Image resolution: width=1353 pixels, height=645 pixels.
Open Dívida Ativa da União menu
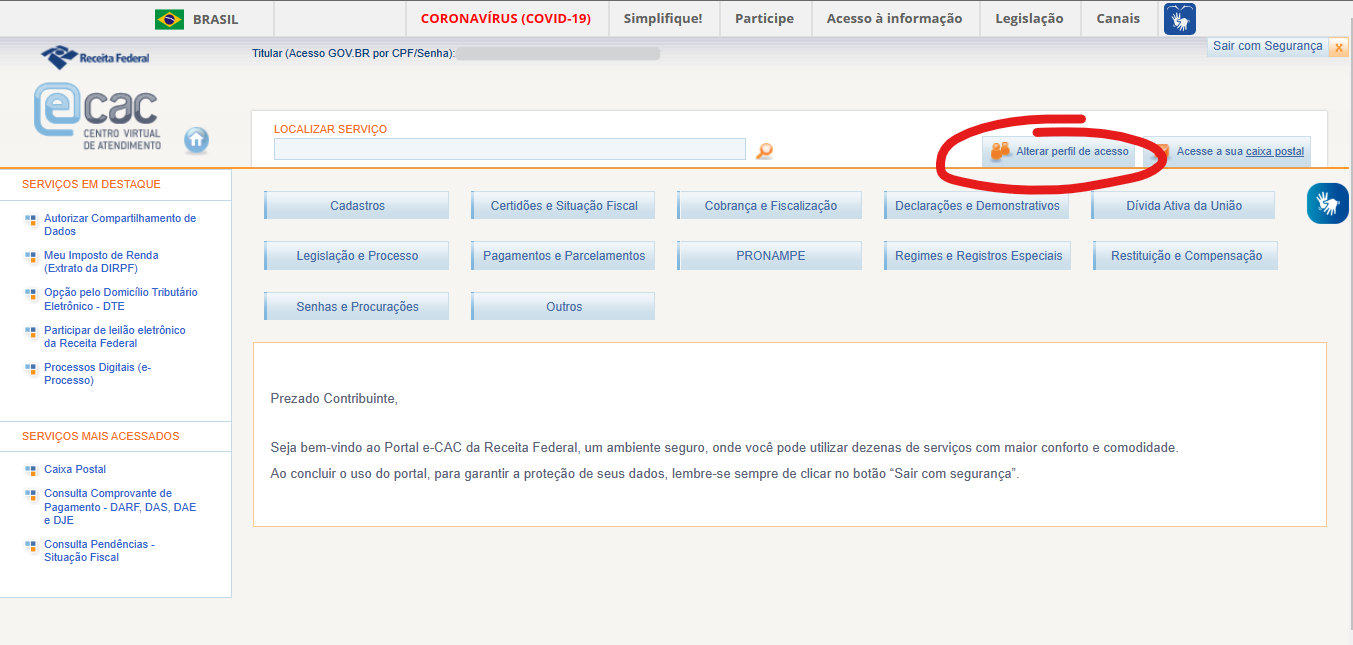[x=1184, y=205]
